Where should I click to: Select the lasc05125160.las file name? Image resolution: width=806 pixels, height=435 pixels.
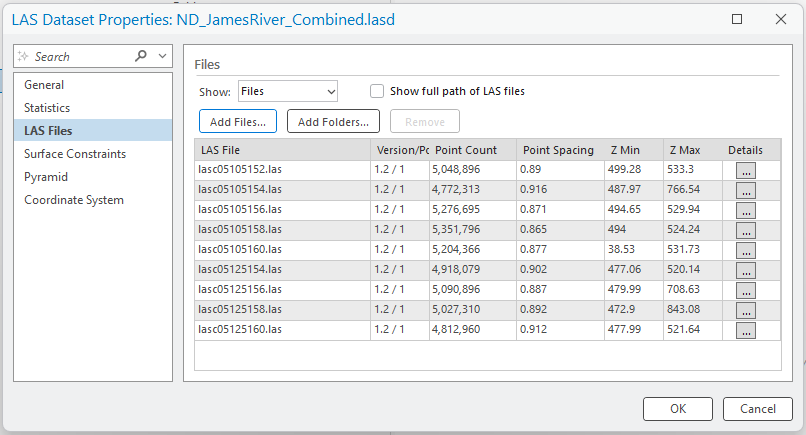pyautogui.click(x=240, y=330)
